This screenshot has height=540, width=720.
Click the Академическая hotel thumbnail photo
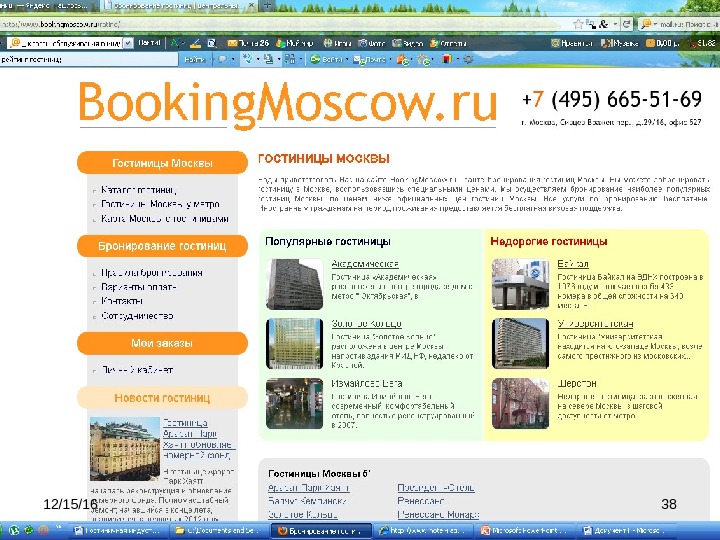[294, 284]
